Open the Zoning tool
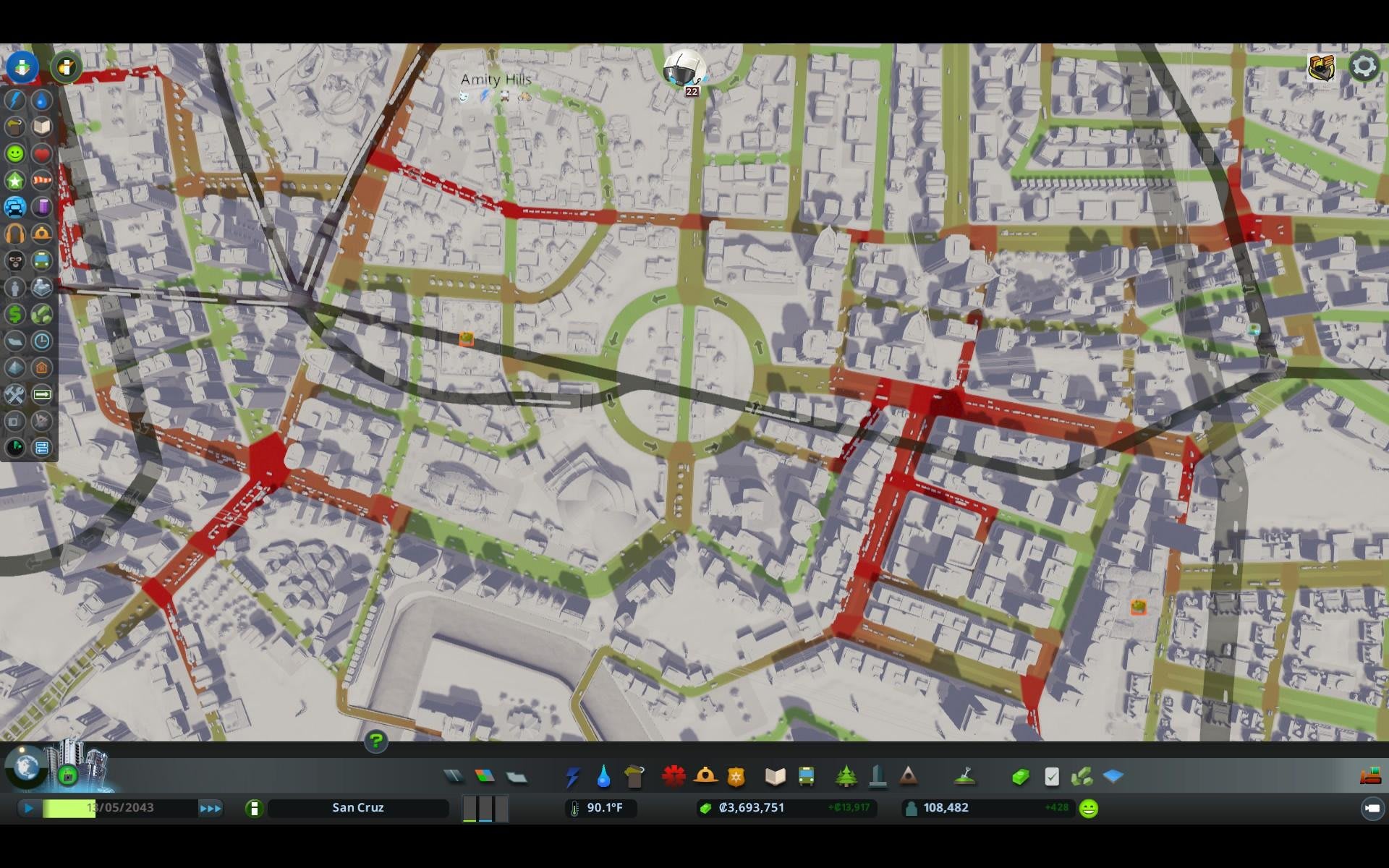Viewport: 1389px width, 868px height. coord(485,777)
